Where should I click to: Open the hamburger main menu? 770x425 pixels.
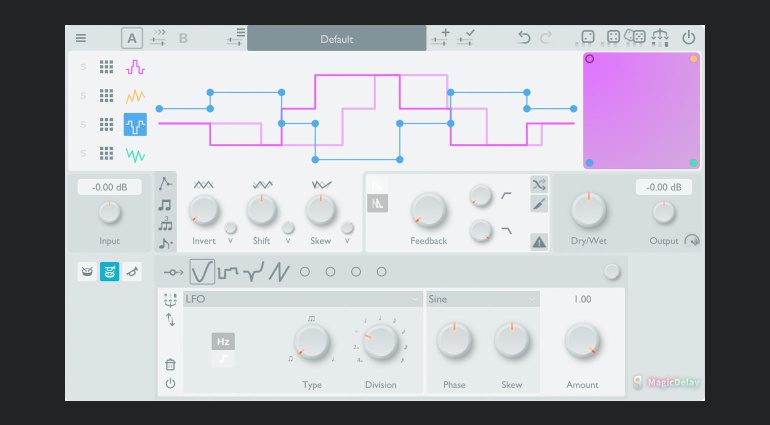pos(81,39)
